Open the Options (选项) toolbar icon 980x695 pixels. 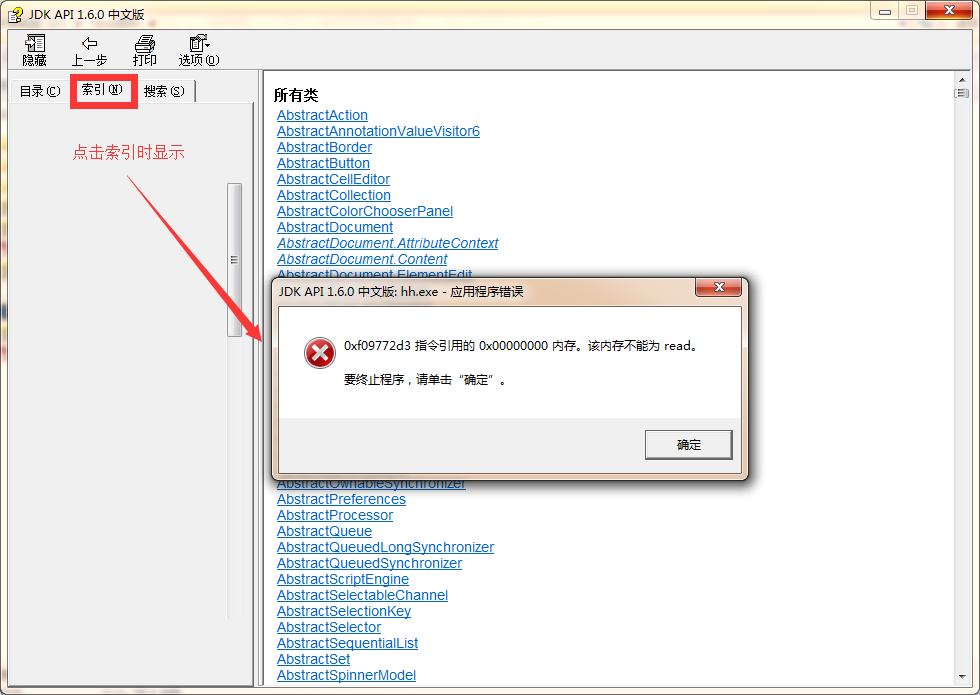click(199, 43)
